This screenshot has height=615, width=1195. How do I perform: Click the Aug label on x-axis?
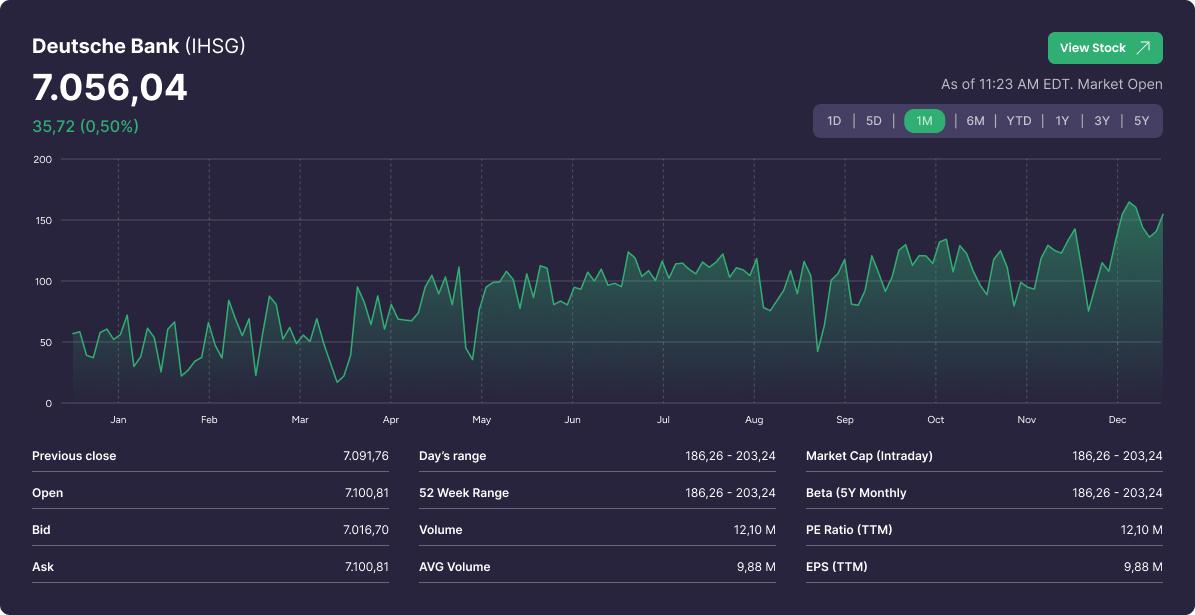click(754, 420)
